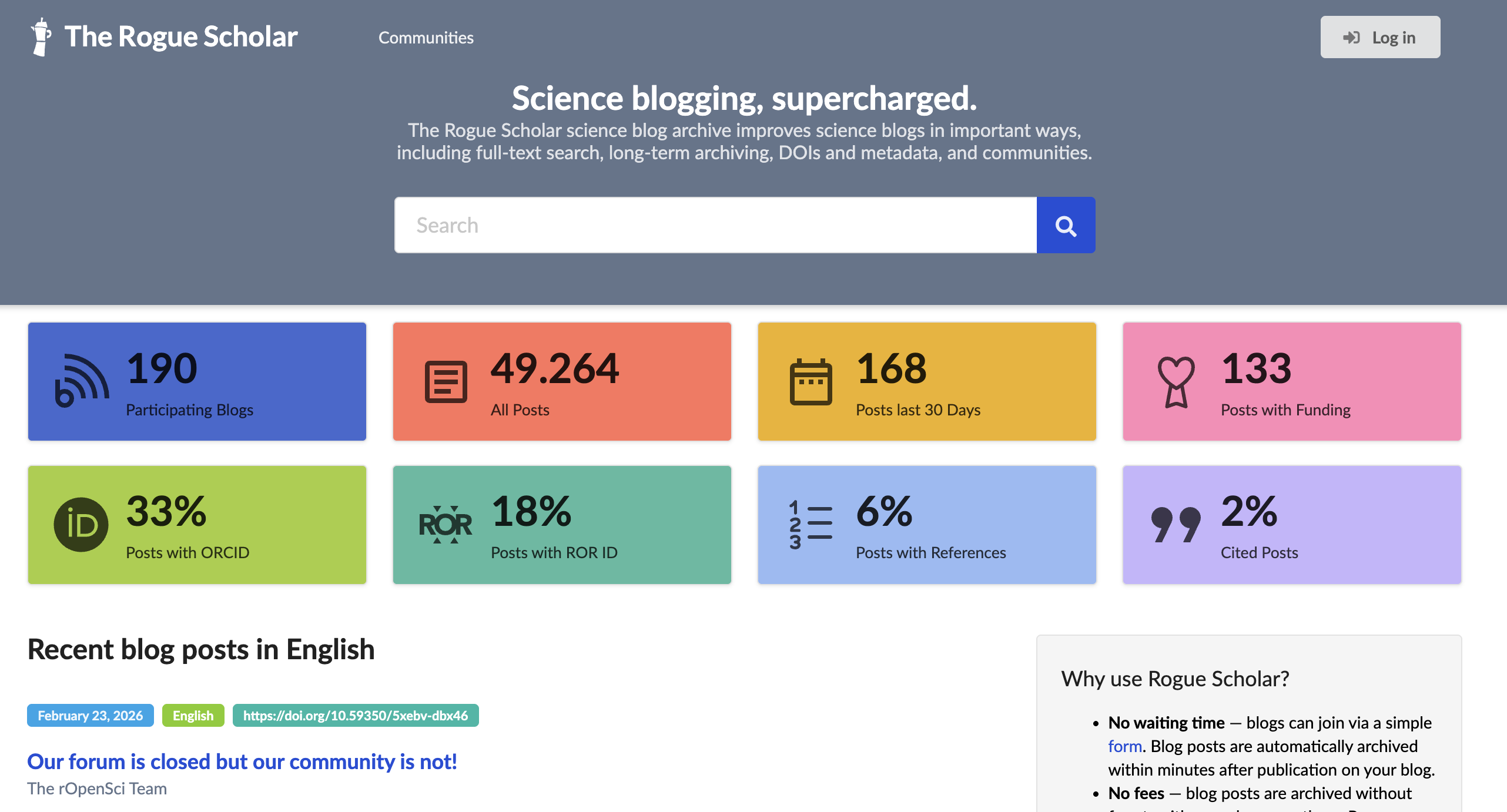Click The Rogue Scholar site title
The width and height of the screenshot is (1507, 812).
[x=181, y=37]
